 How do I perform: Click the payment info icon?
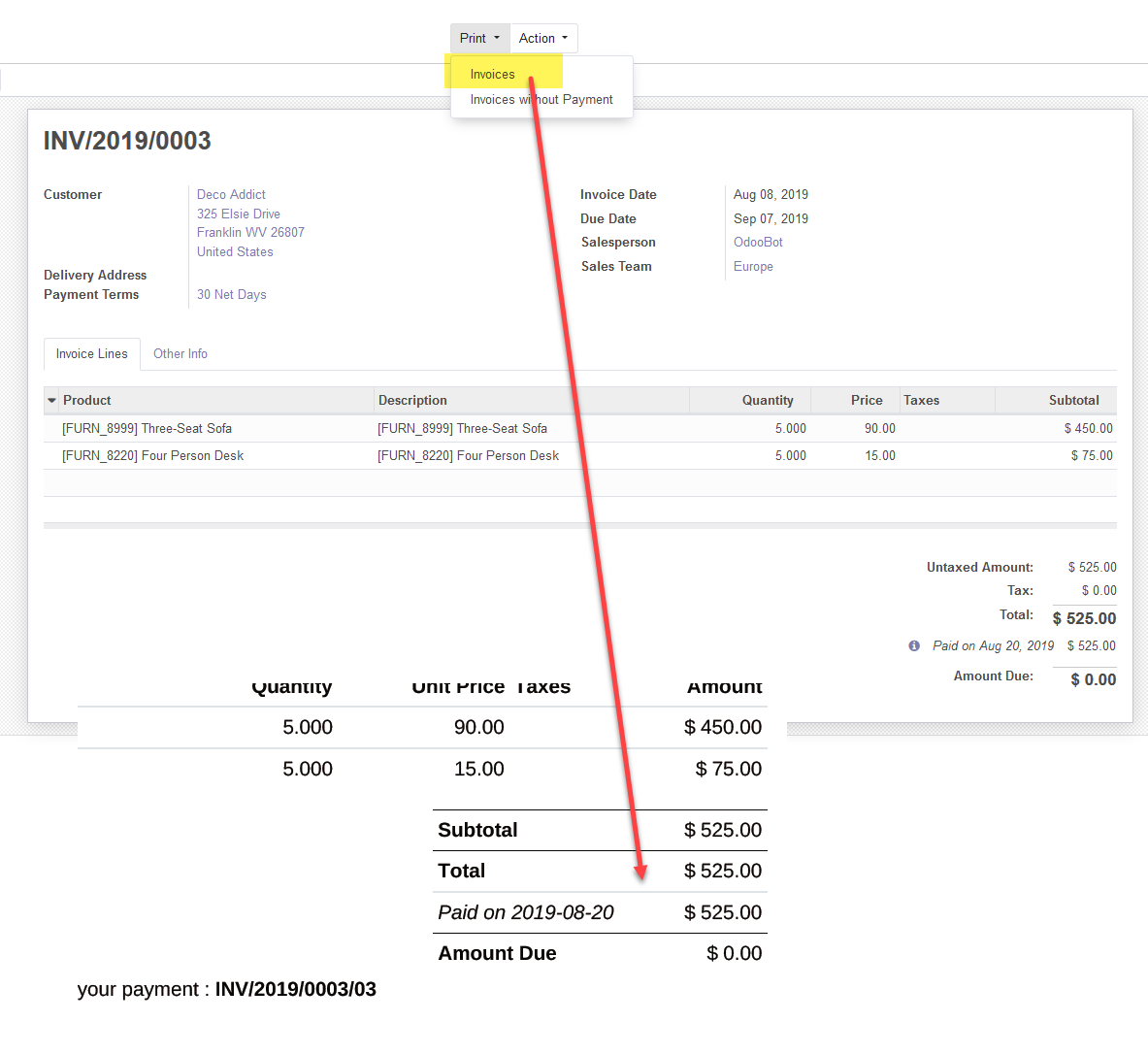[914, 646]
